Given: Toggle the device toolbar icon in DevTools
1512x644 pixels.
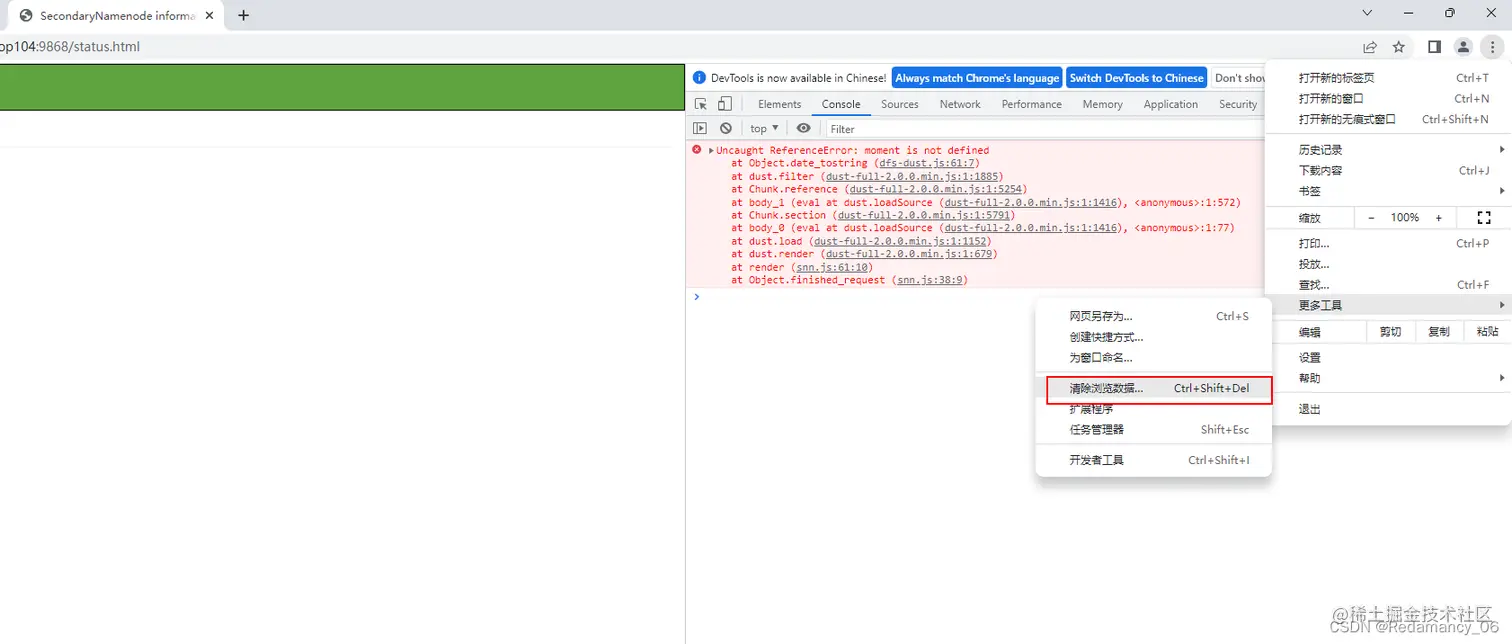Looking at the screenshot, I should pyautogui.click(x=725, y=104).
